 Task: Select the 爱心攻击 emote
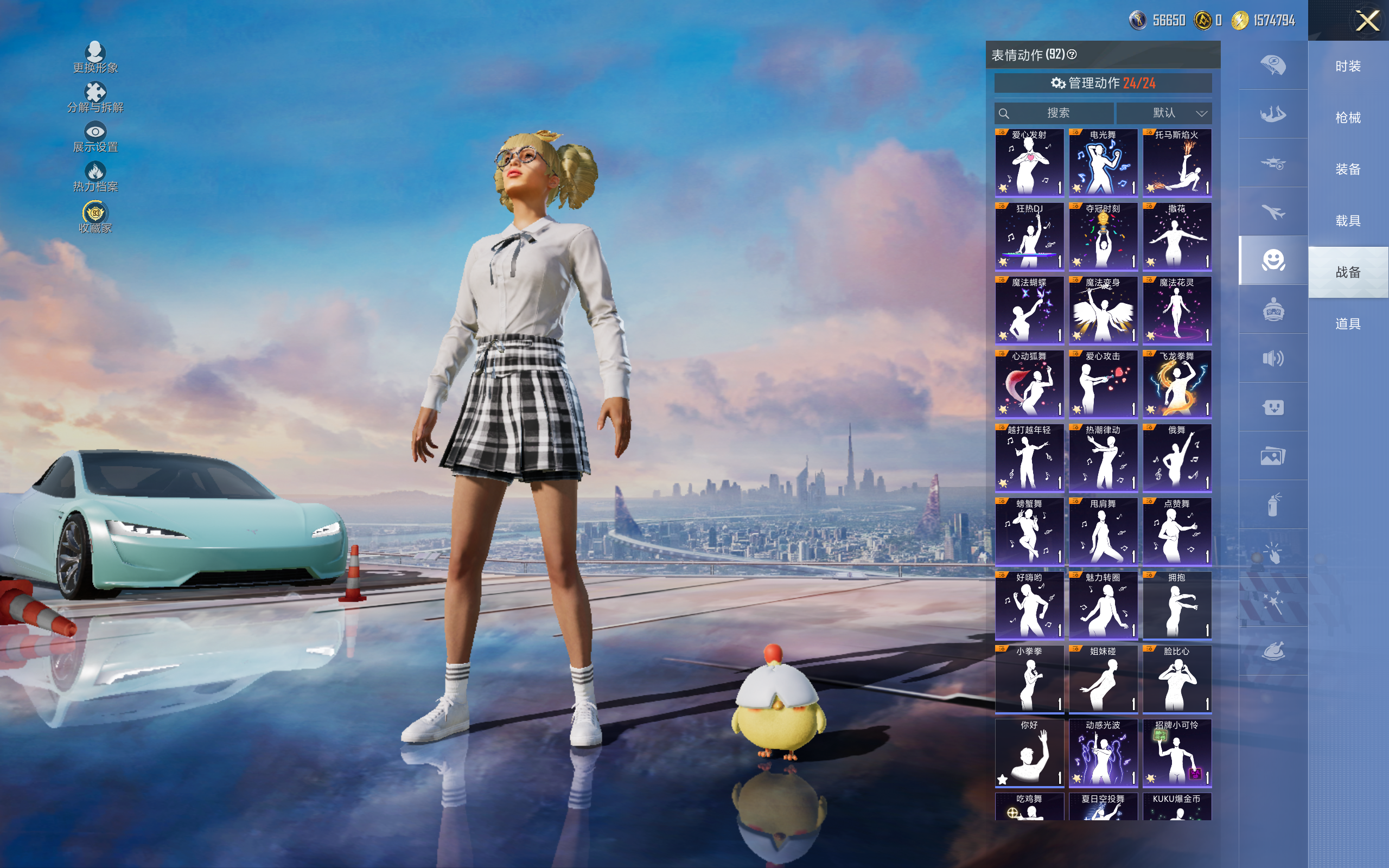[x=1103, y=384]
